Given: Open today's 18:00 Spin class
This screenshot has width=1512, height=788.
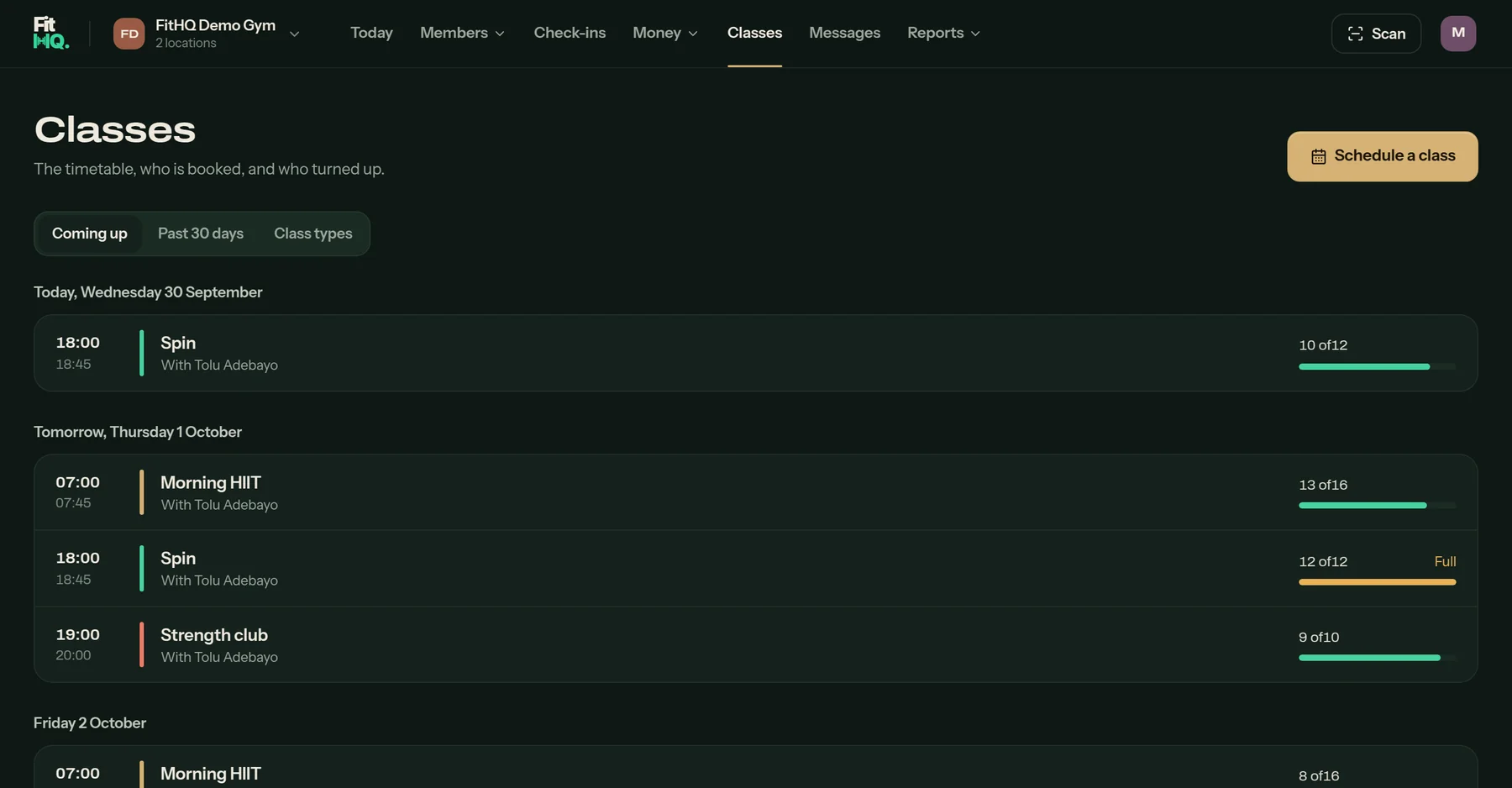Looking at the screenshot, I should [x=755, y=353].
